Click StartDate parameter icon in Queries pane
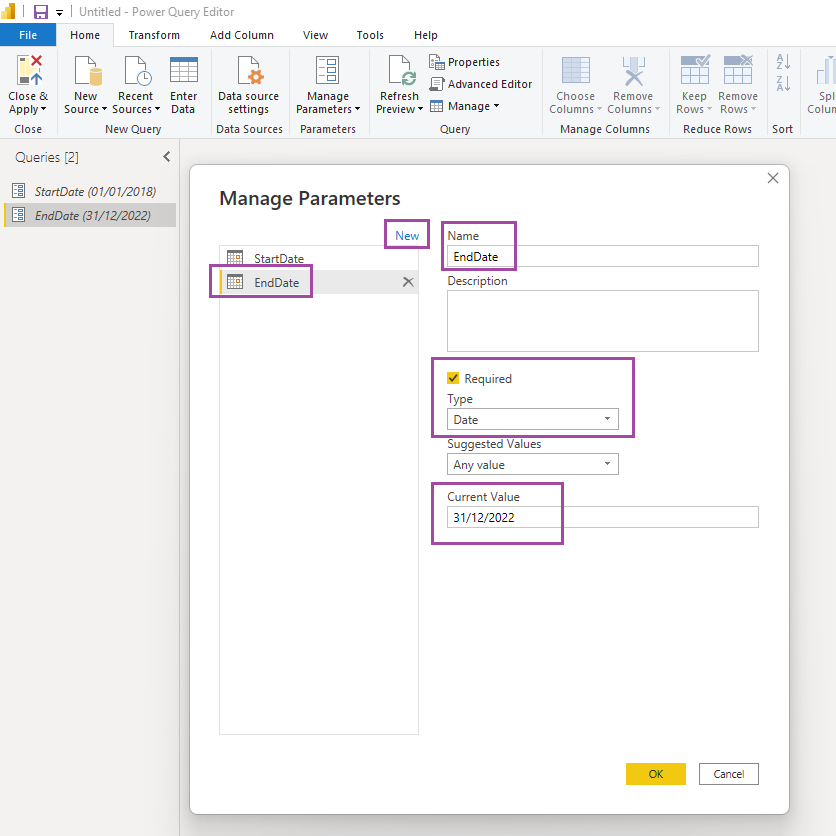836x836 pixels. (19, 190)
